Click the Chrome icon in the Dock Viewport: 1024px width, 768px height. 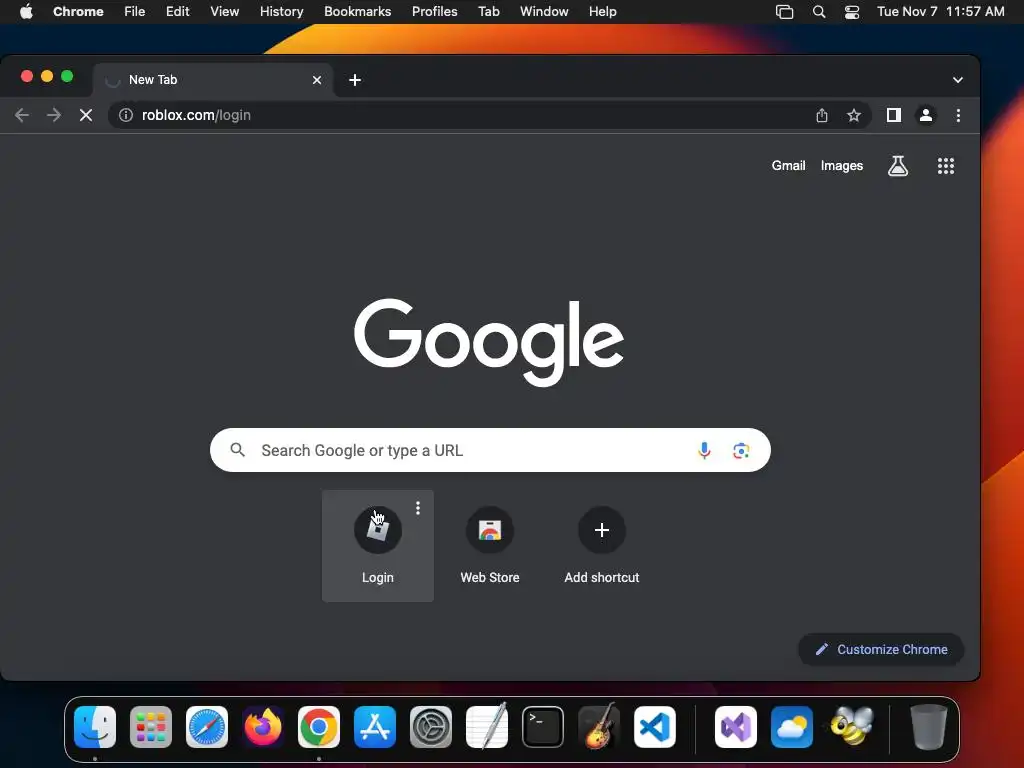[x=319, y=727]
